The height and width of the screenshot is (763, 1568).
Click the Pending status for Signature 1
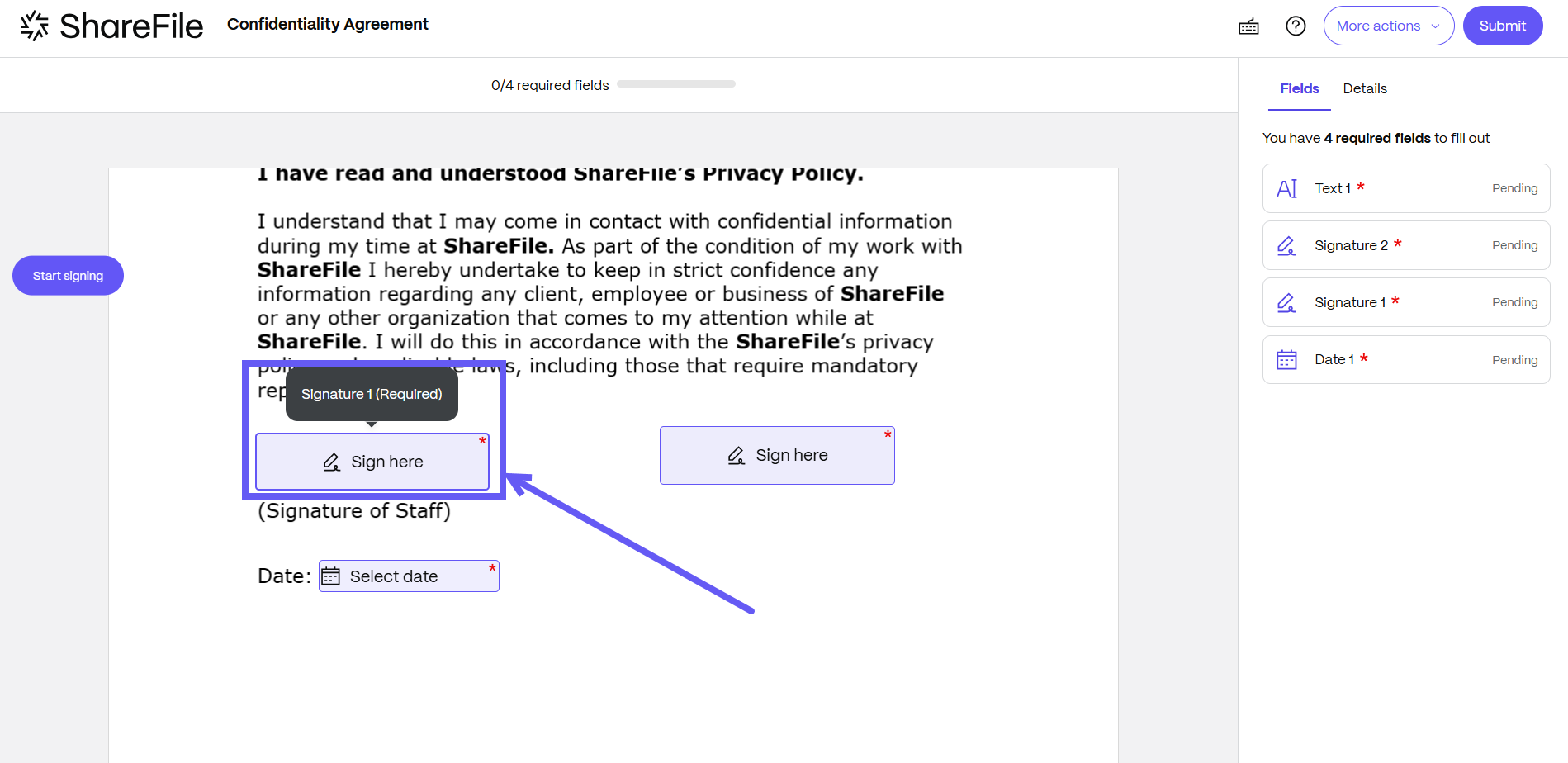pos(1514,302)
